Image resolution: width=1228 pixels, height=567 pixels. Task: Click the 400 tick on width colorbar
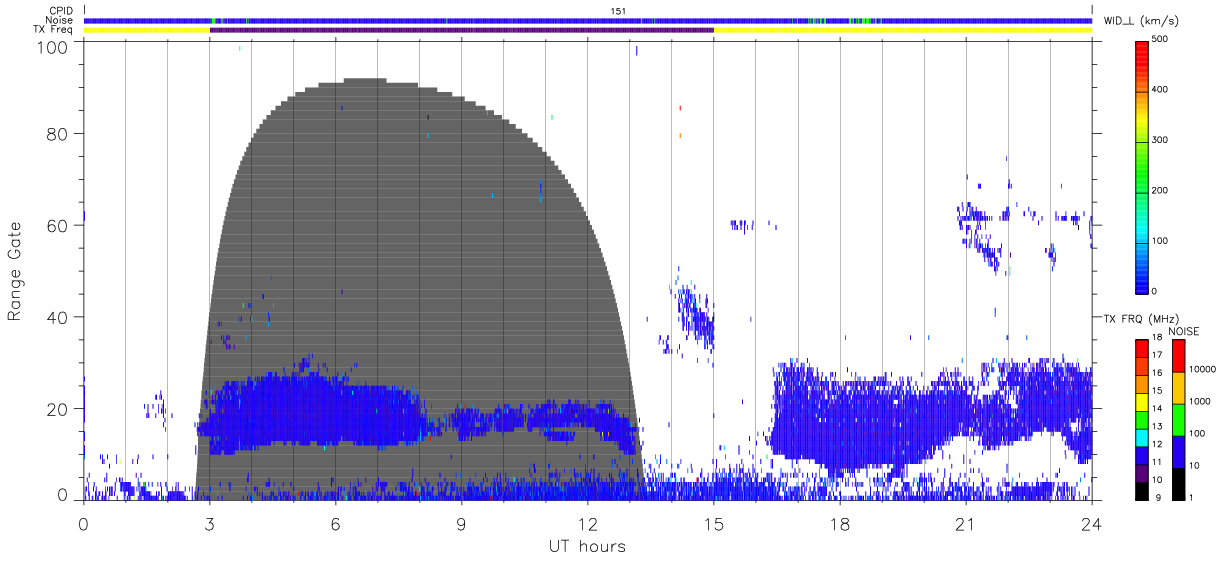(x=1161, y=90)
